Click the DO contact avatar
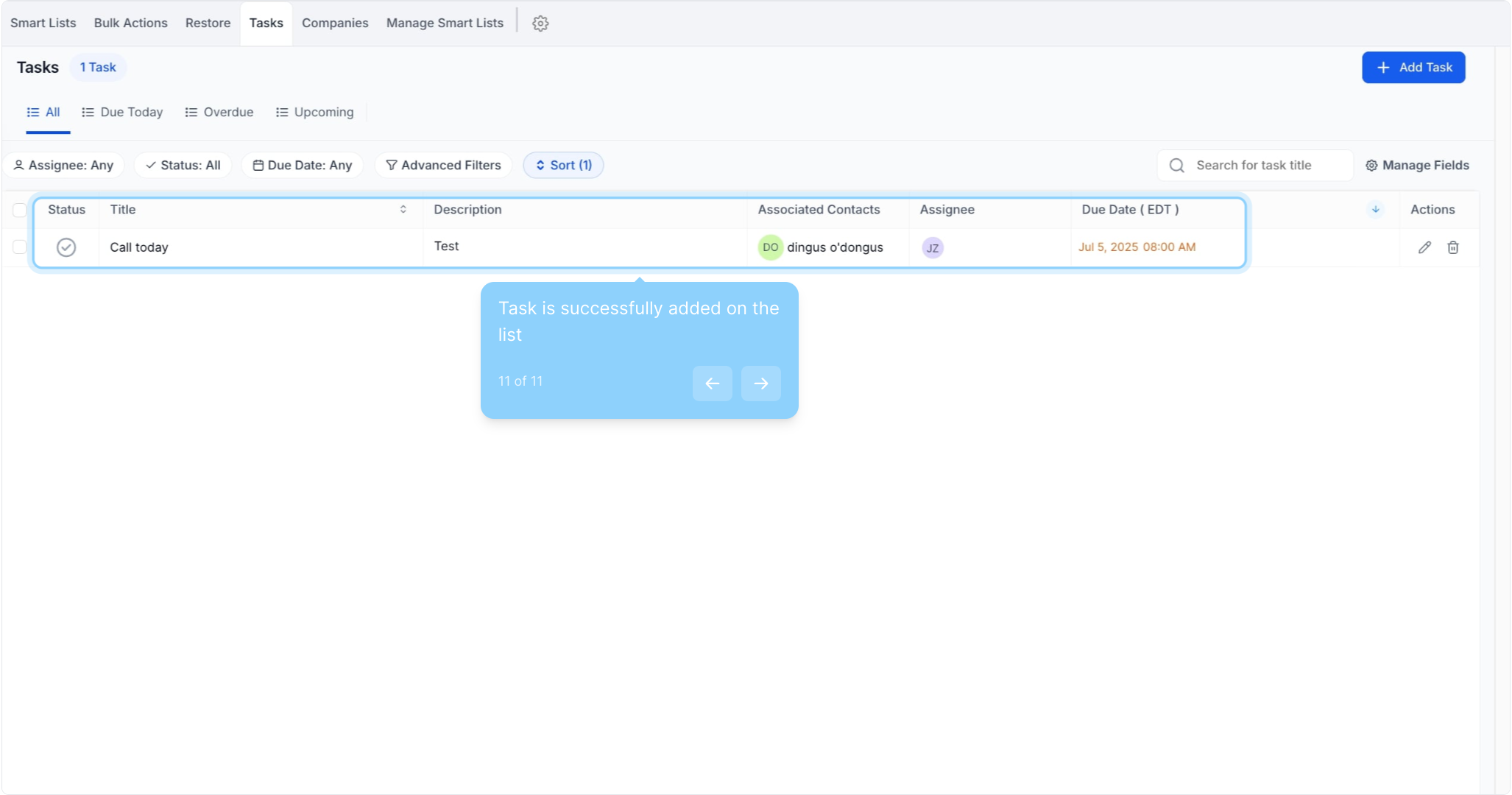The width and height of the screenshot is (1512, 795). point(770,247)
